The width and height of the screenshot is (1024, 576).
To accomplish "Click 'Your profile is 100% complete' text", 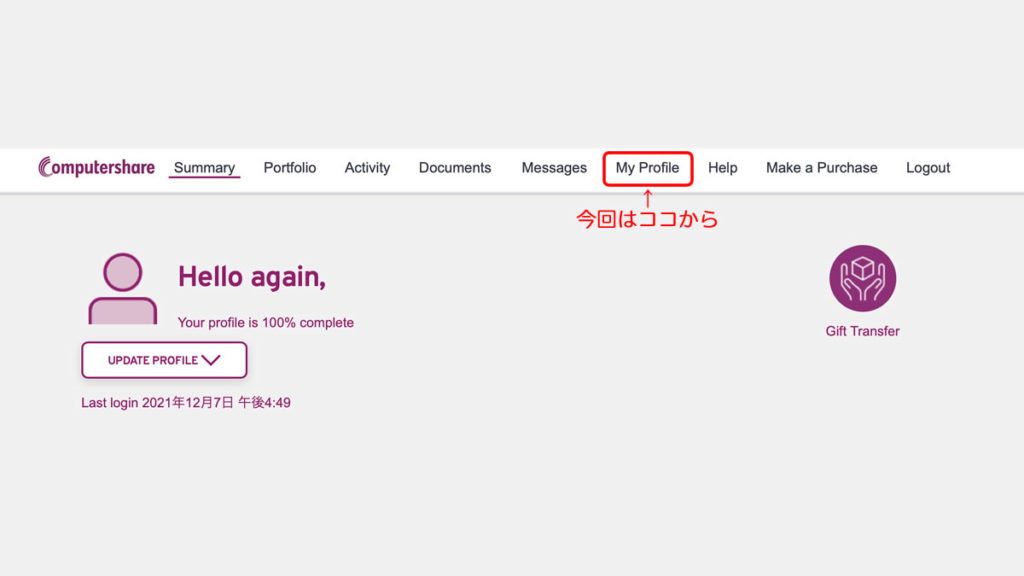I will pos(266,323).
